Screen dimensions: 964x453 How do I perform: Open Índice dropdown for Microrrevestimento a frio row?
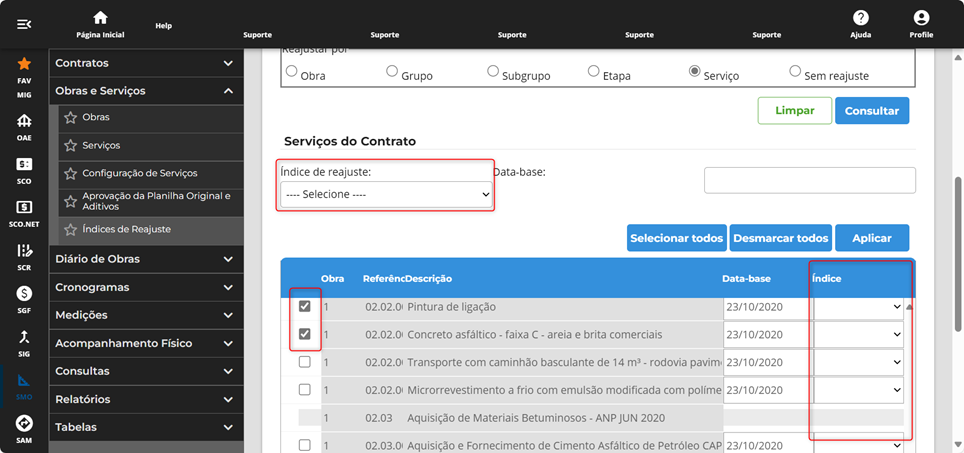coord(858,390)
